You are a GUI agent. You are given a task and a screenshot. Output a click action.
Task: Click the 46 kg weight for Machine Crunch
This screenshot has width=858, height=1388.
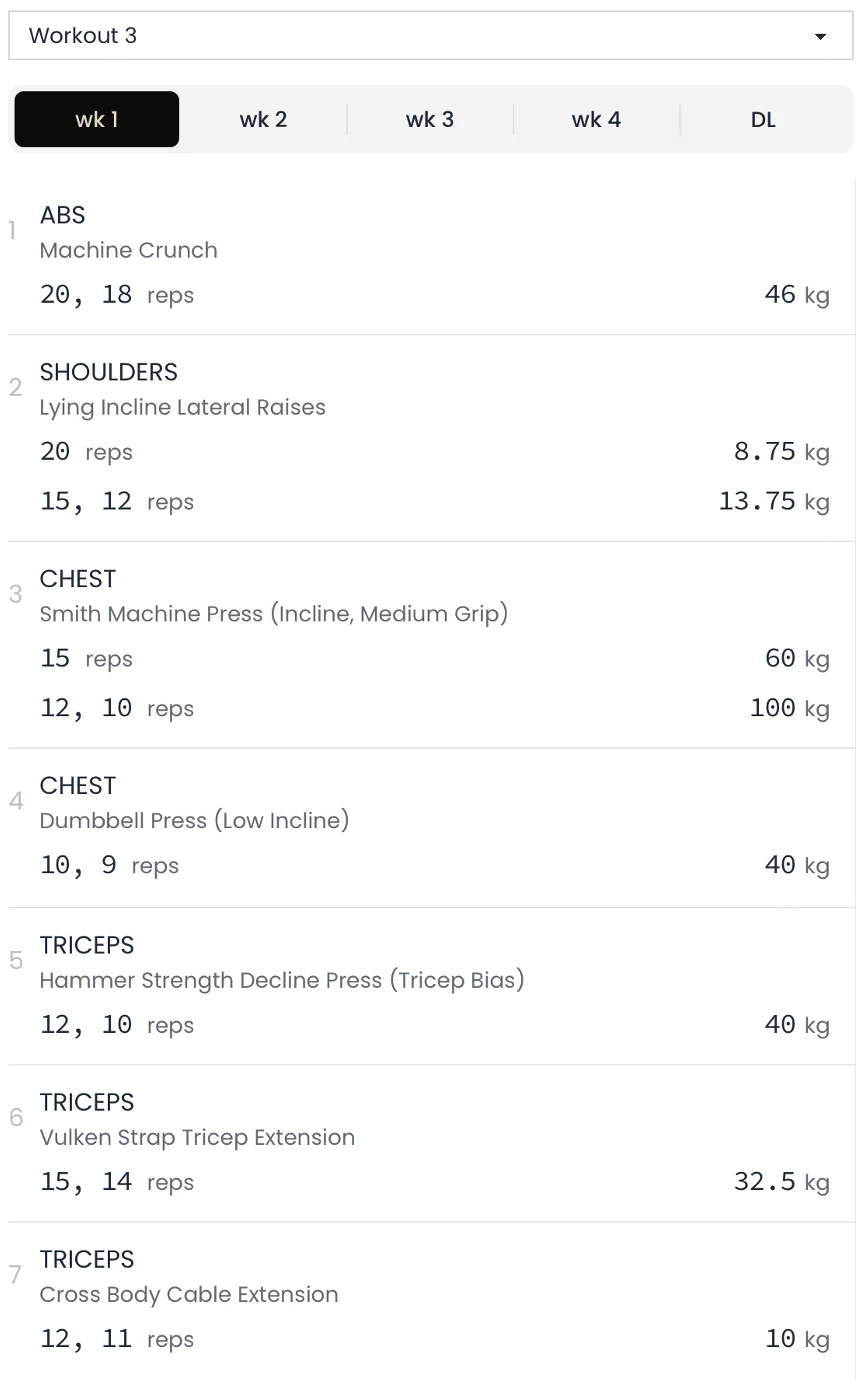[x=797, y=295]
